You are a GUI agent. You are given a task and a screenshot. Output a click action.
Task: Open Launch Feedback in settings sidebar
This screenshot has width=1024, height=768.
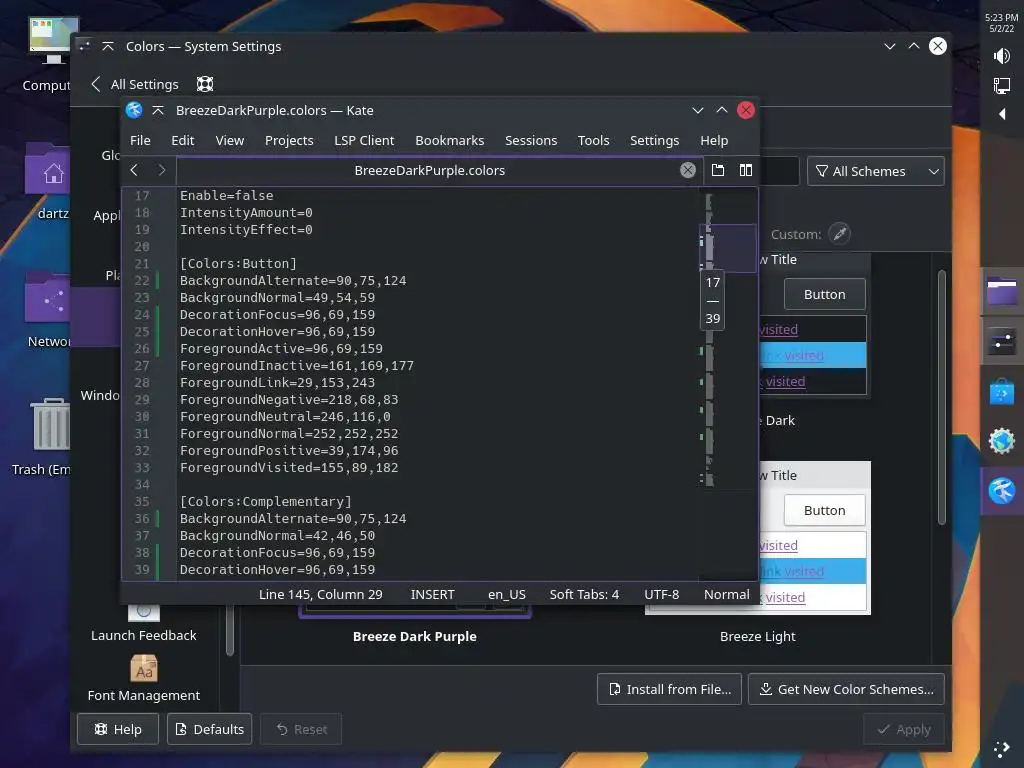point(144,624)
